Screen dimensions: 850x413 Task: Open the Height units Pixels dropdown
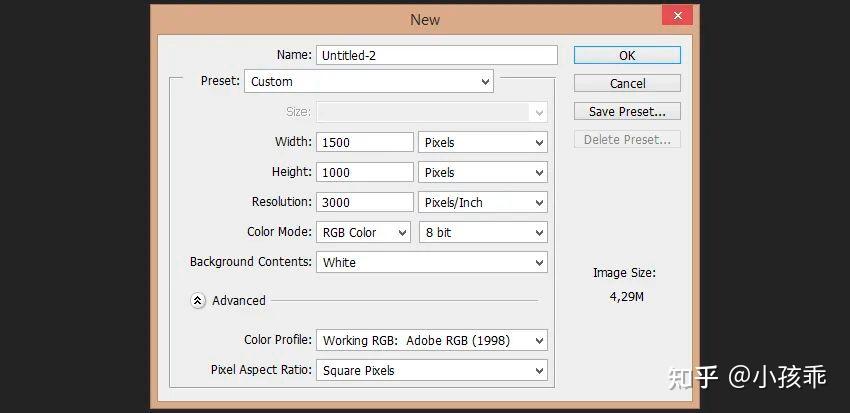pyautogui.click(x=482, y=172)
